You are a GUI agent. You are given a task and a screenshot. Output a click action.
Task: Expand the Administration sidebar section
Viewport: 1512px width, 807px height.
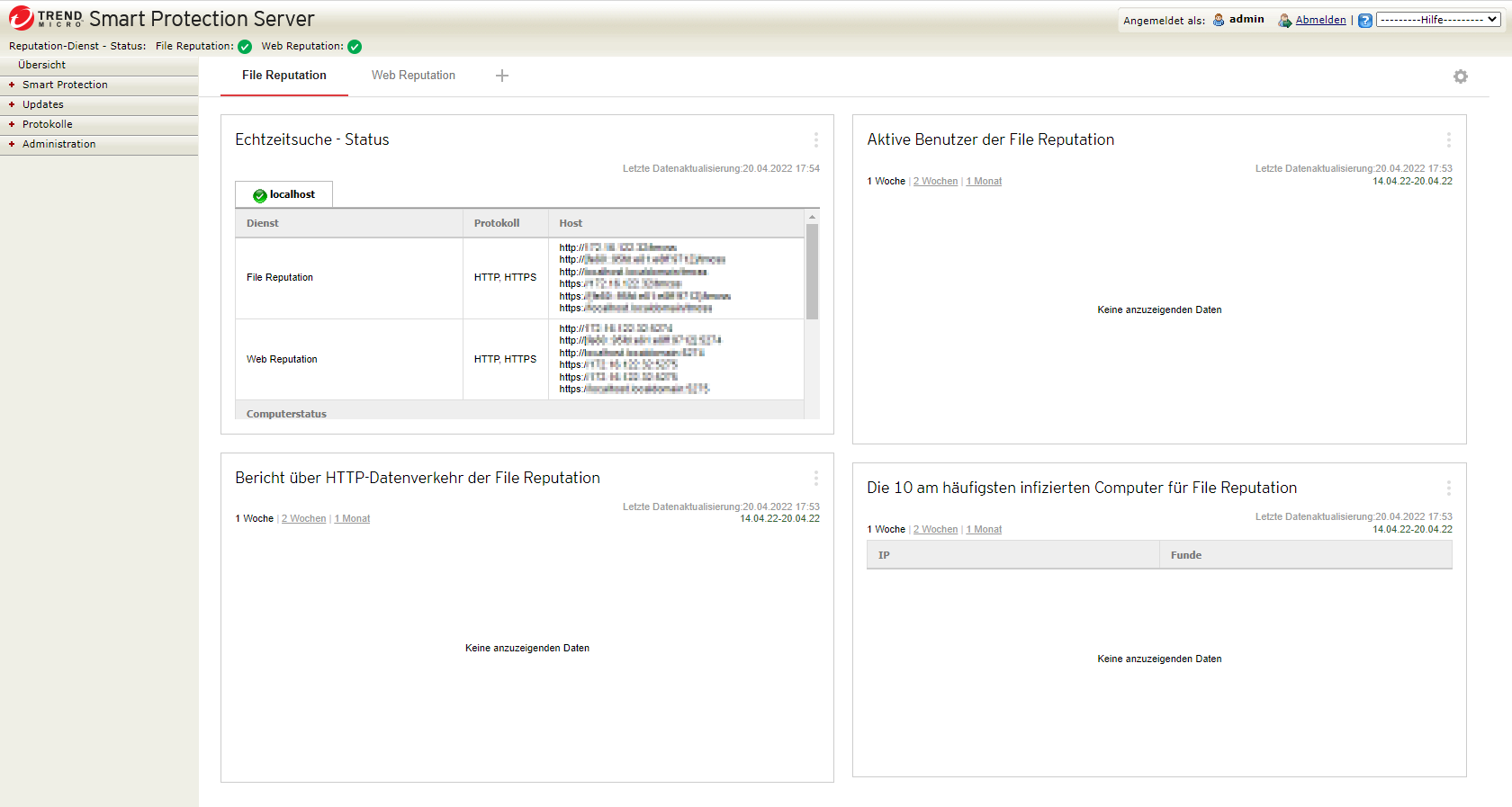click(x=58, y=144)
